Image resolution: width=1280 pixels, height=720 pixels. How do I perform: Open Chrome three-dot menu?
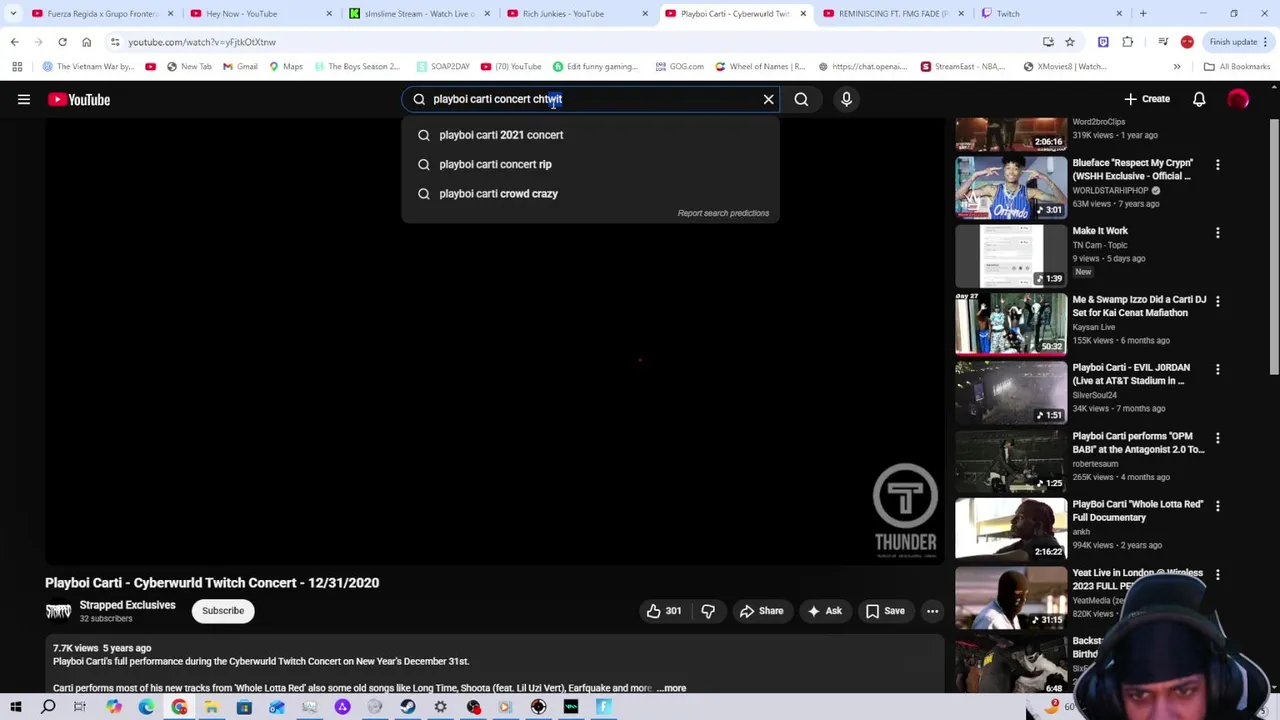point(1265,42)
